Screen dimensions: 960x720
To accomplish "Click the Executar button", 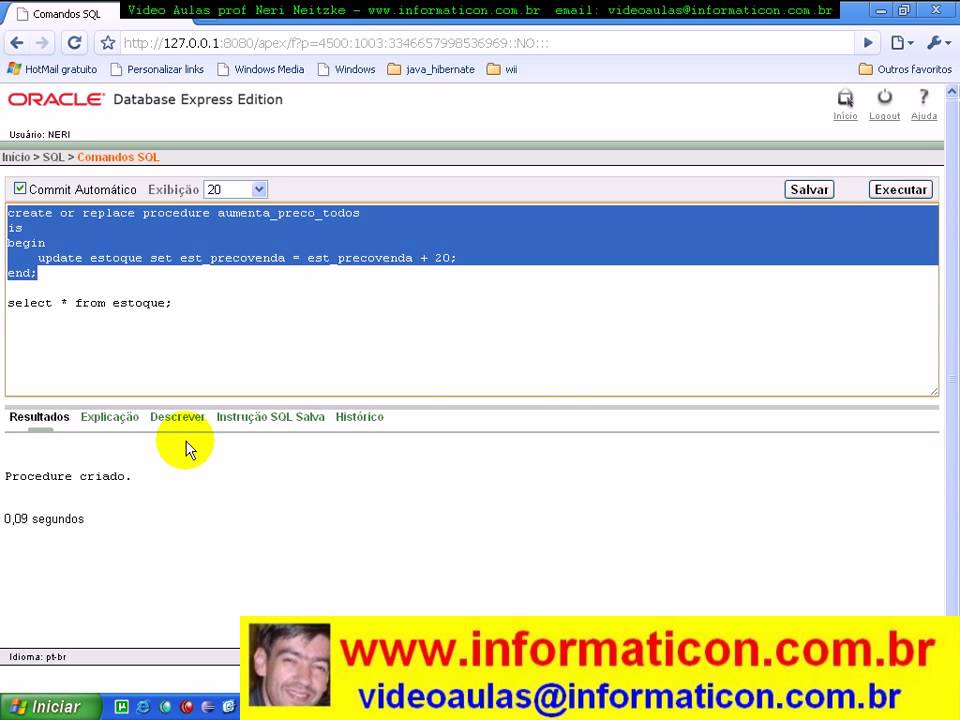I will point(901,190).
